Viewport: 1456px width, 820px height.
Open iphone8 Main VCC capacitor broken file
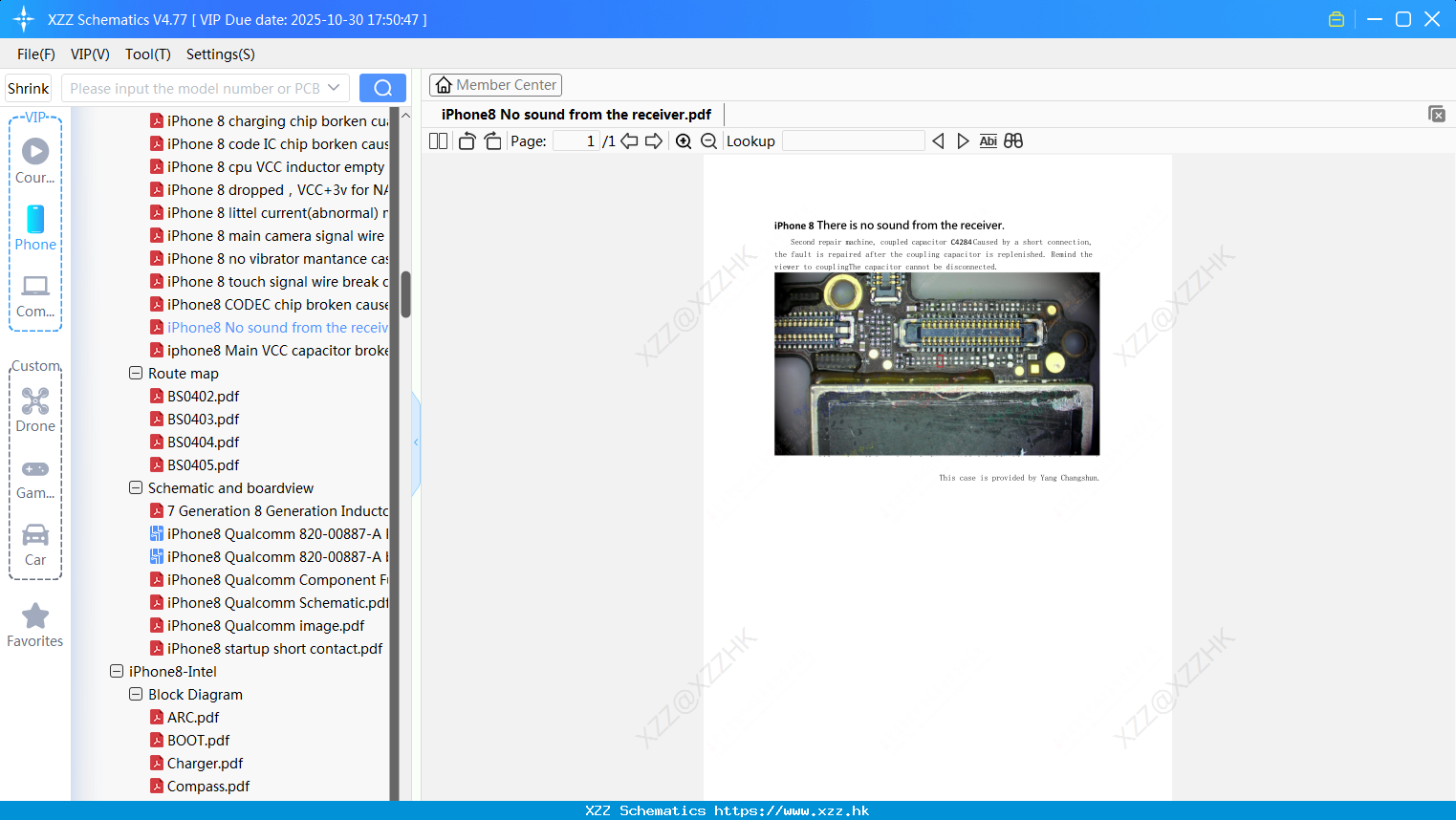270,350
